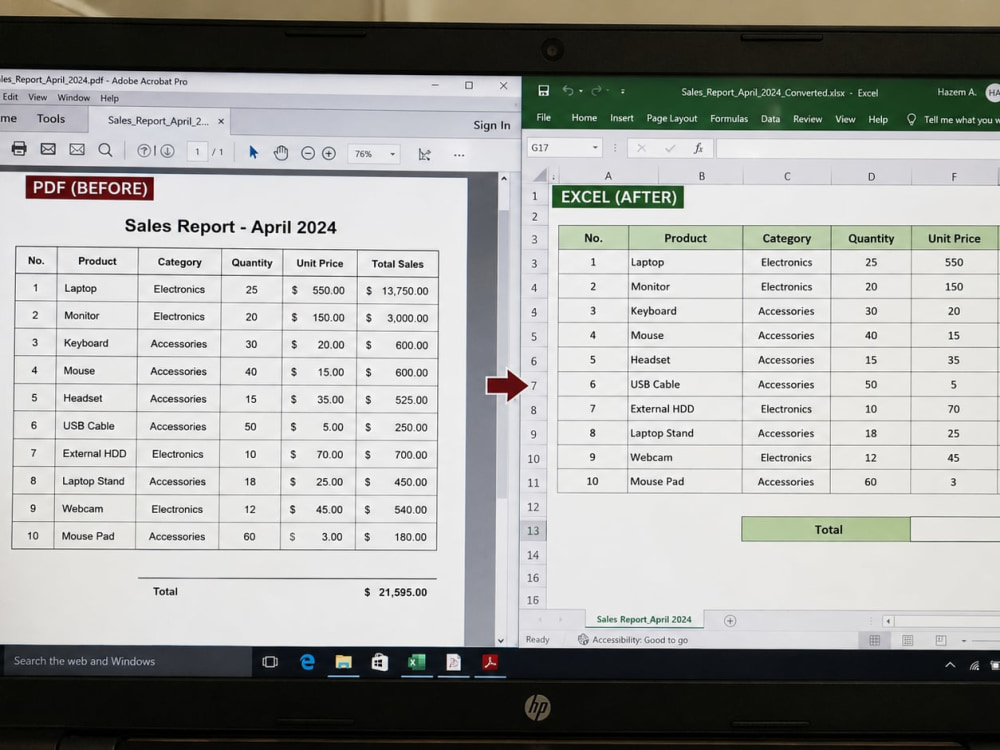Click the Excel select-all corner triangle
Image resolution: width=1000 pixels, height=750 pixels.
pos(540,175)
